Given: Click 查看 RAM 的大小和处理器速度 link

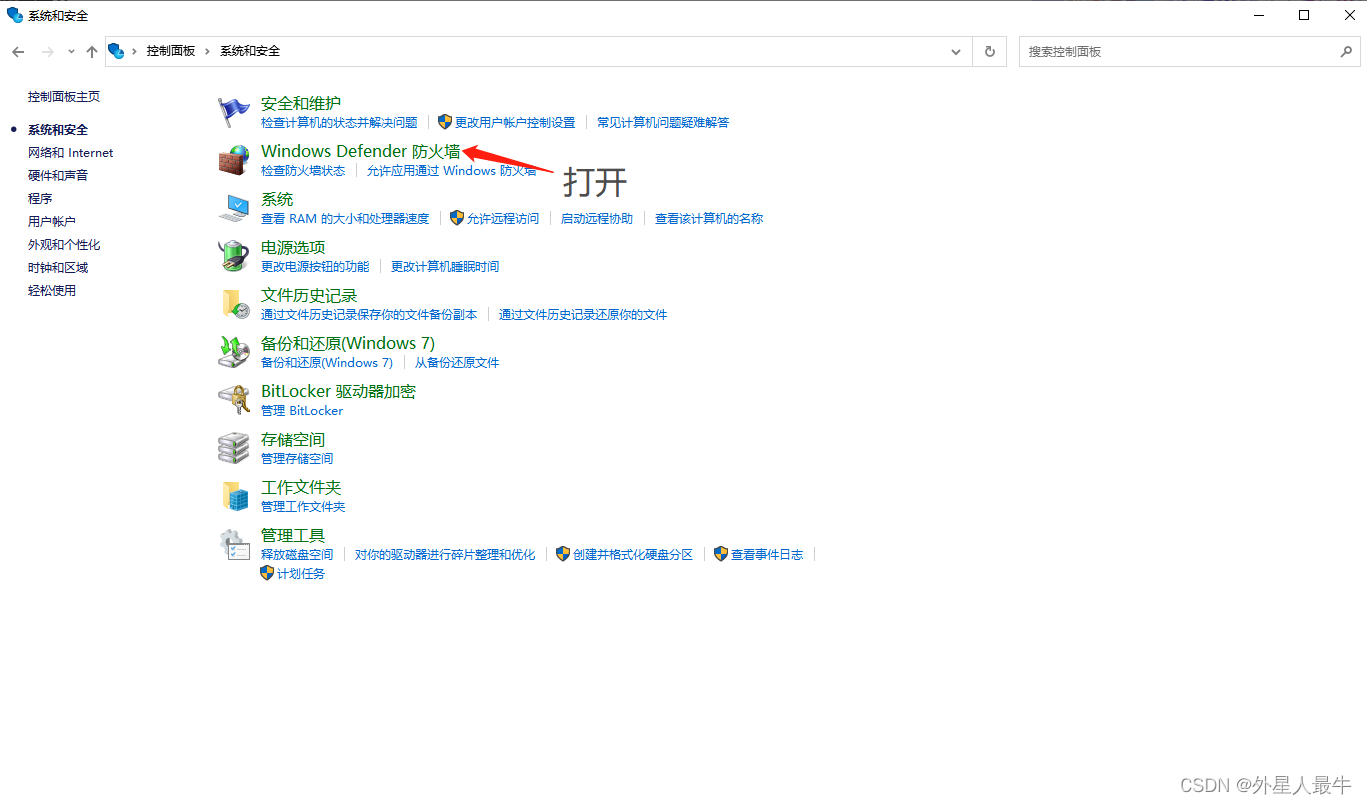Looking at the screenshot, I should tap(345, 219).
